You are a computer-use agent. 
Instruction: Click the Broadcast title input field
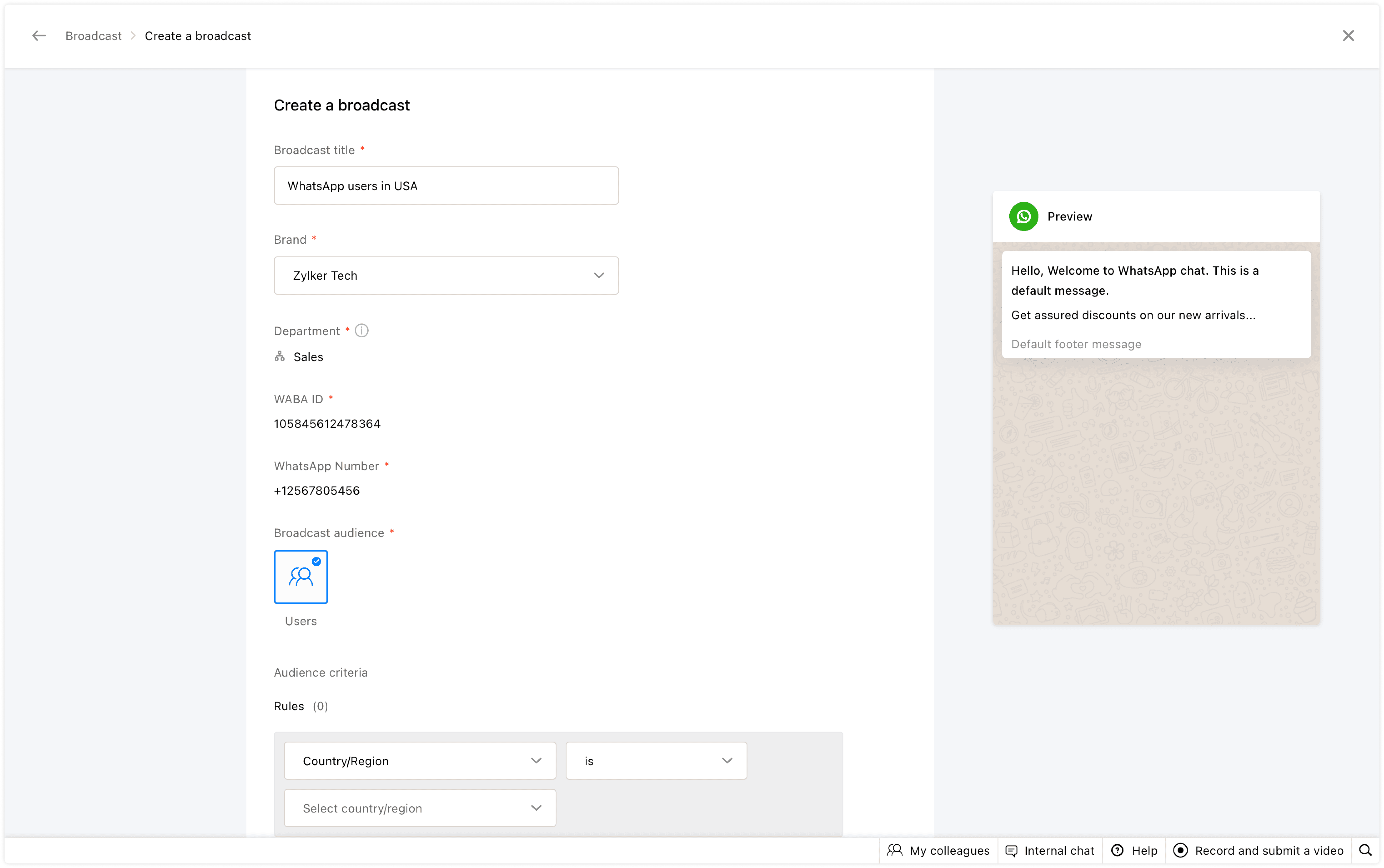tap(446, 186)
